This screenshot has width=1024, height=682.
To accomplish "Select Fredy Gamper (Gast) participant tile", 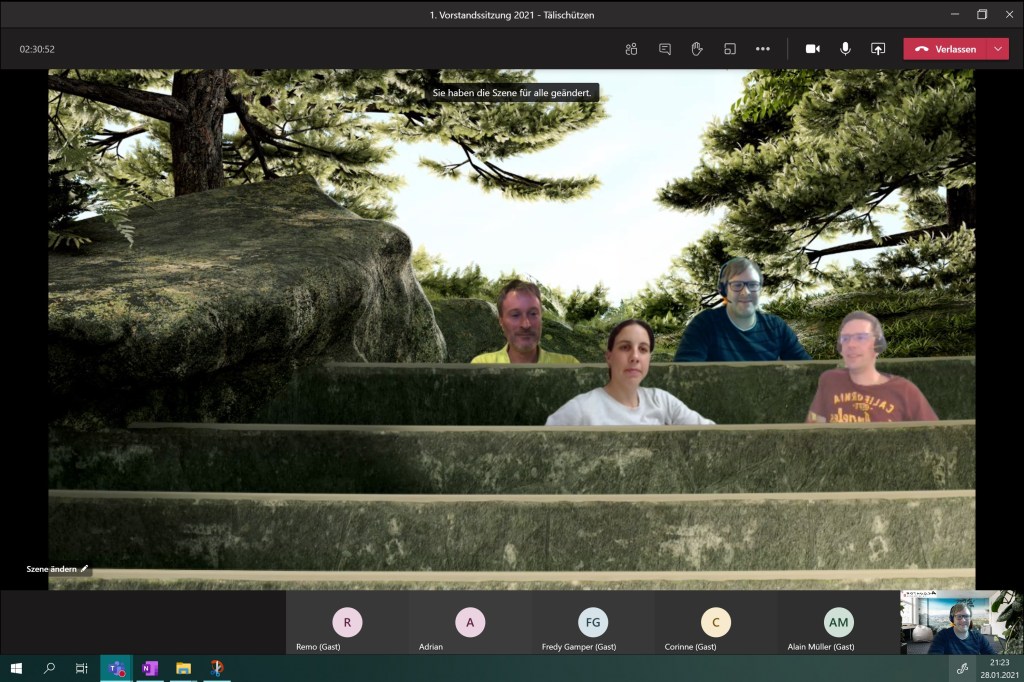I will click(x=593, y=623).
